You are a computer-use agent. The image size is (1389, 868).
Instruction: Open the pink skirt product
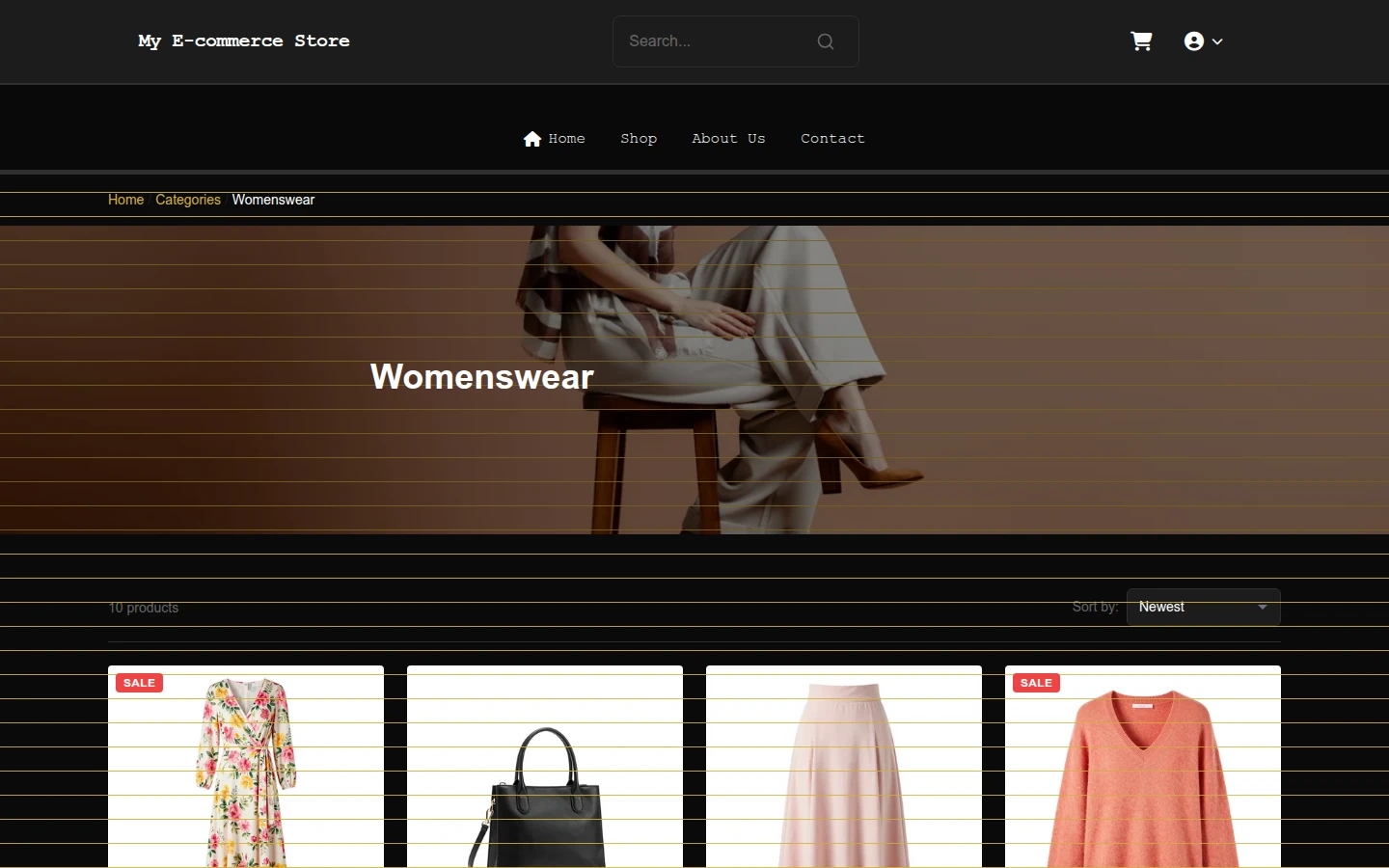pos(844,767)
